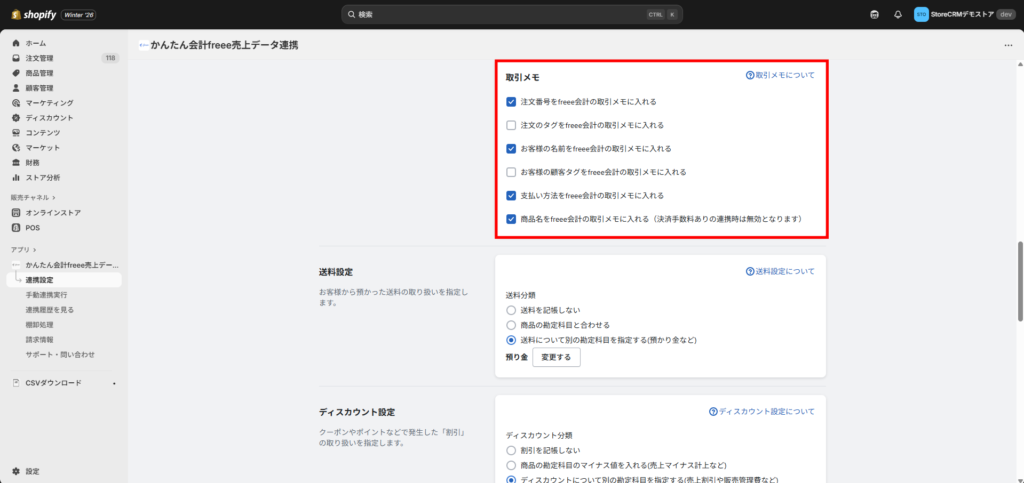Click the vertical page scrollbar thumb
Screen dimensions: 1024x483
point(1020,281)
